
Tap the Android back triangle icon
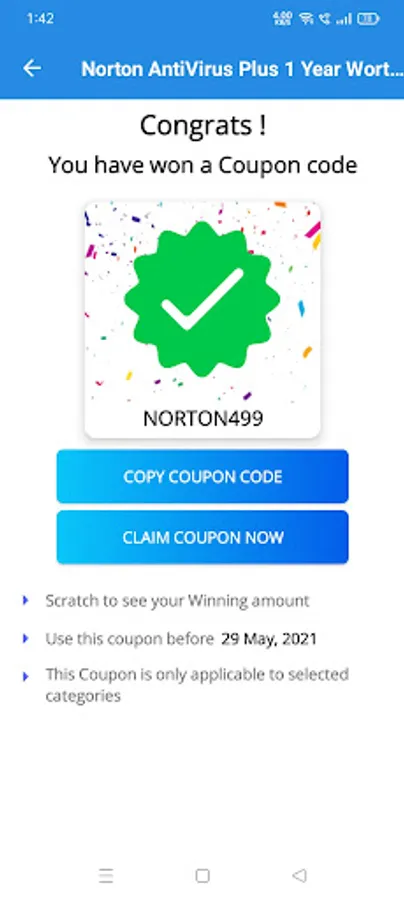click(x=299, y=875)
